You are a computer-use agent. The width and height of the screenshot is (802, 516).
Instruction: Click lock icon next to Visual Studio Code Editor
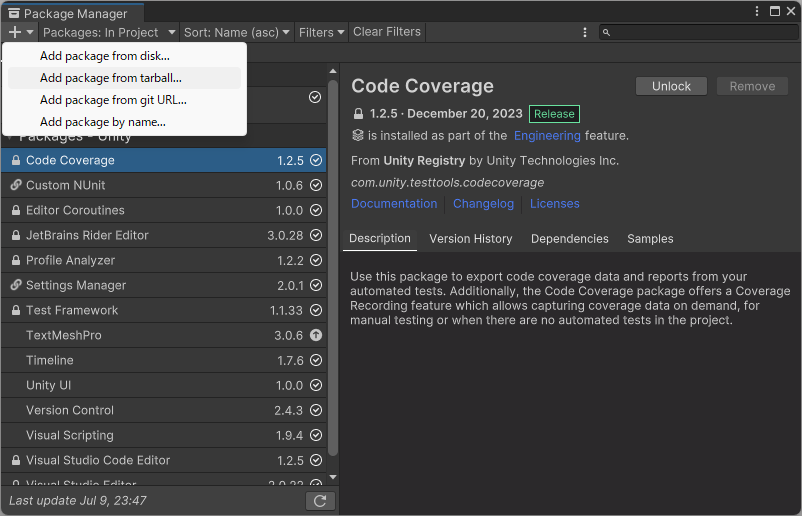tap(16, 460)
